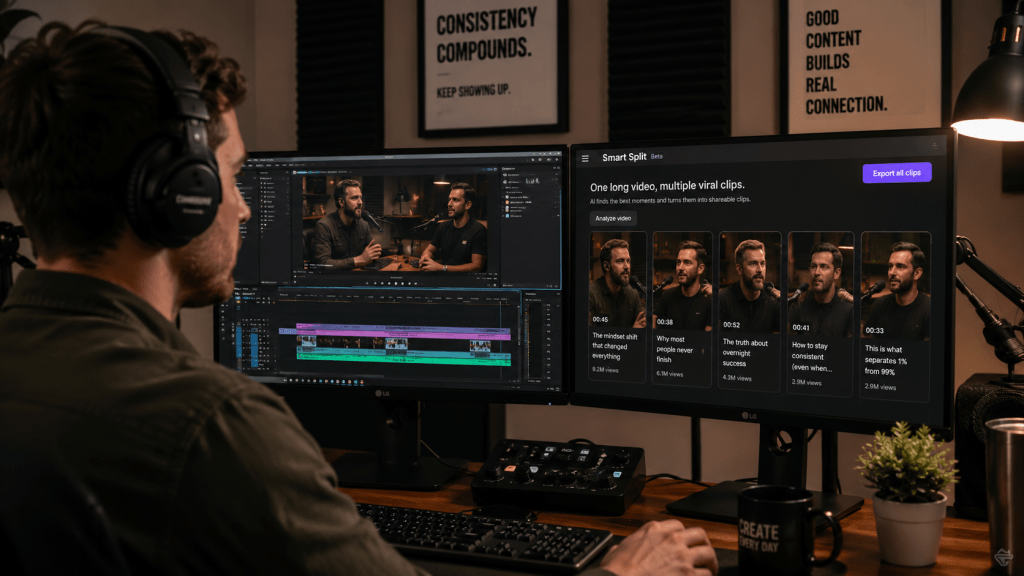Open the 00:41 stay consistent clip thumbnail

pyautogui.click(x=821, y=284)
